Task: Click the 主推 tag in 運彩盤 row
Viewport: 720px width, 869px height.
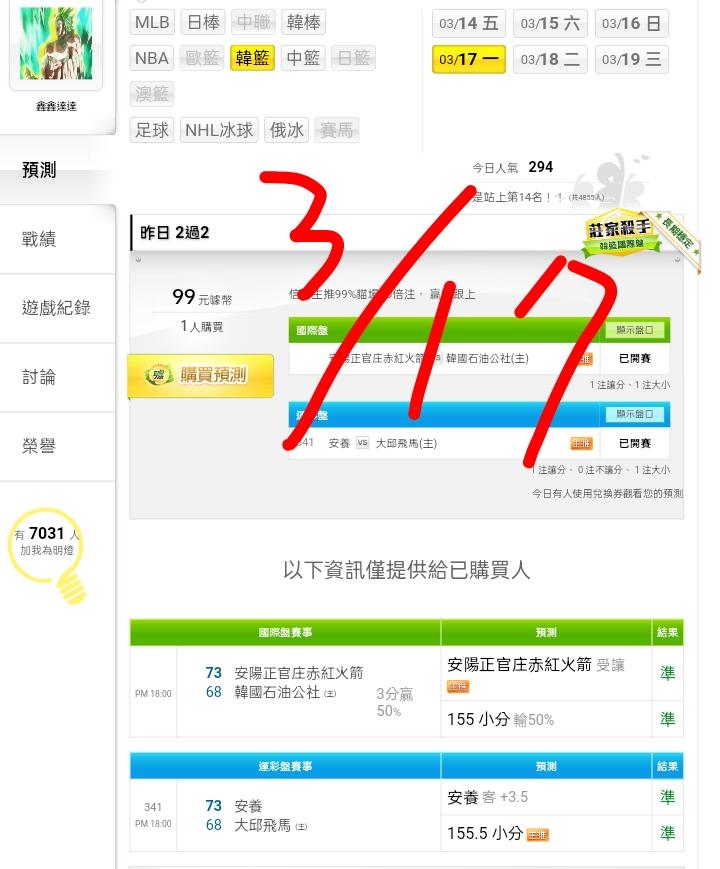Action: [581, 443]
